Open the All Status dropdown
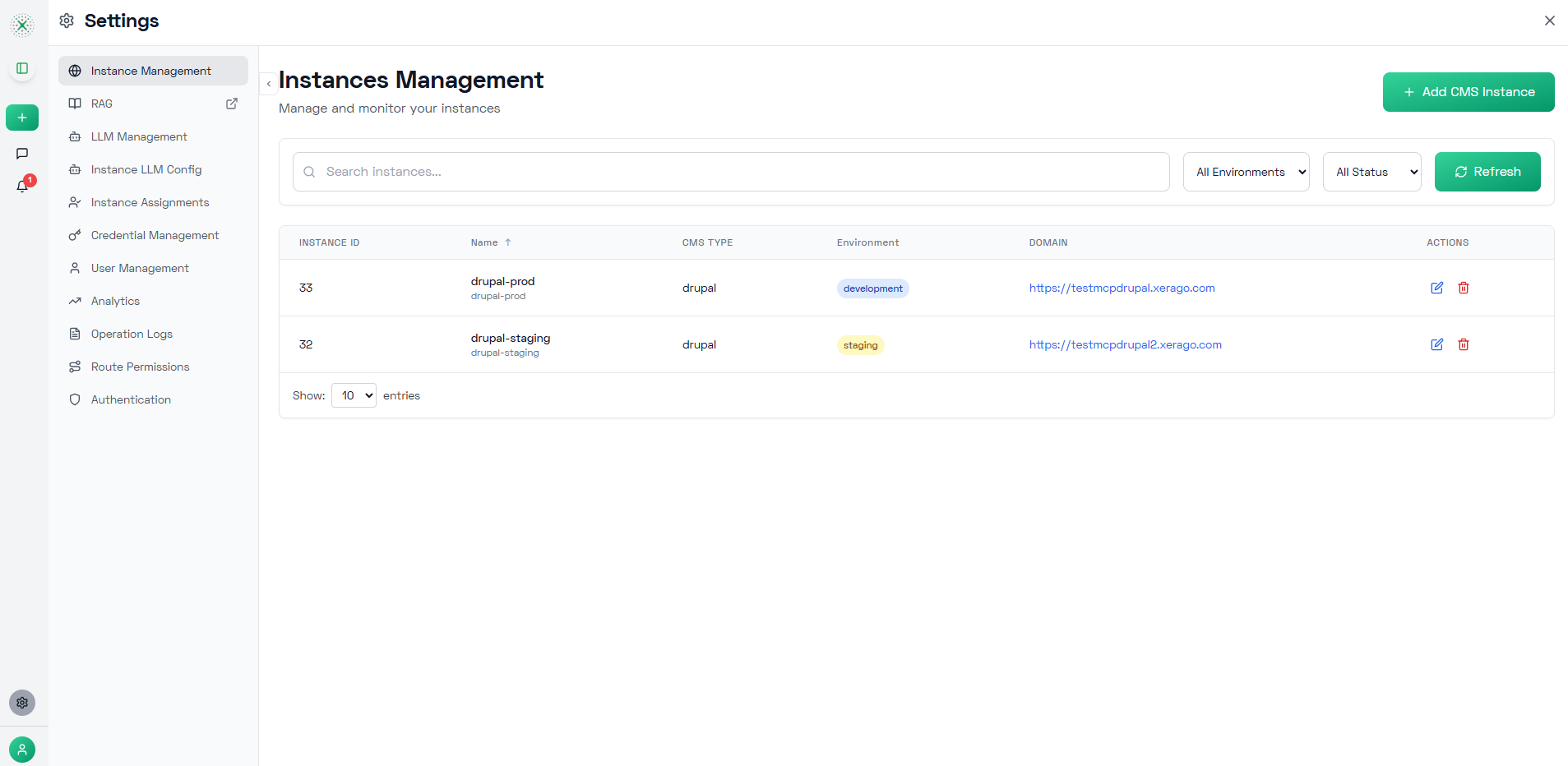 click(1371, 172)
